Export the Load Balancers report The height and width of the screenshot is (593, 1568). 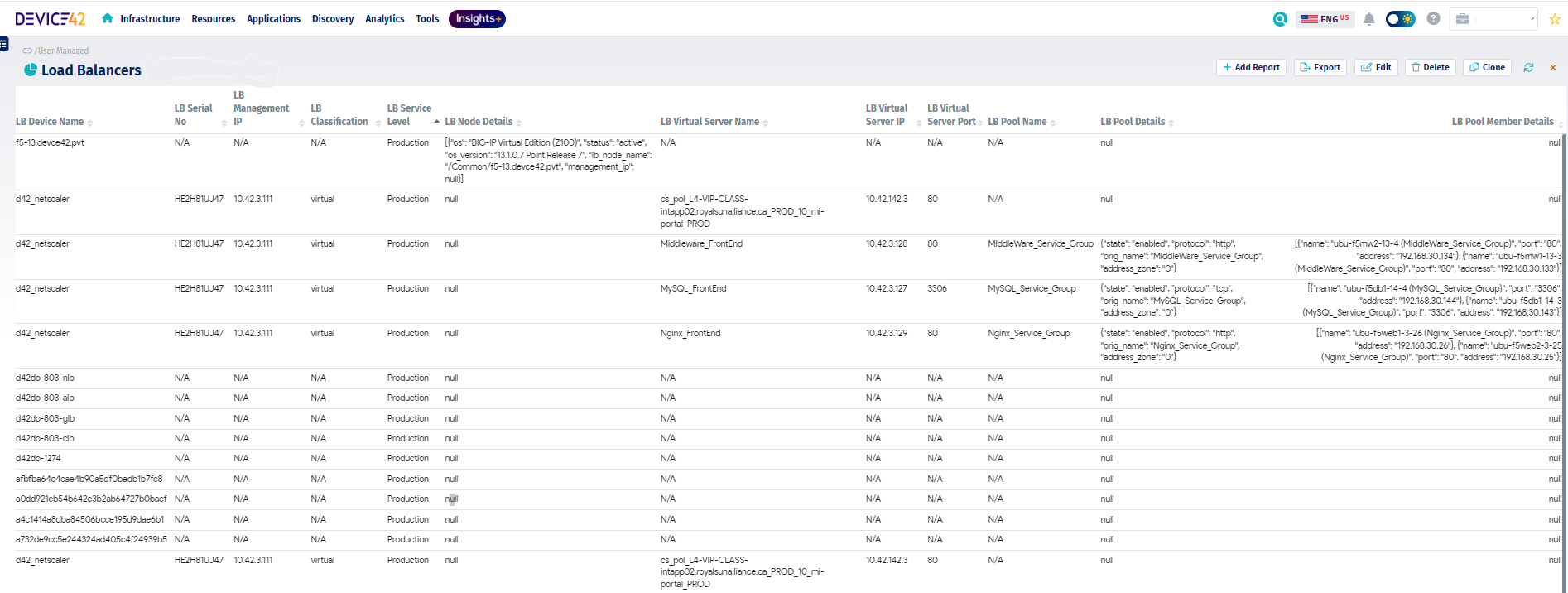click(1320, 67)
